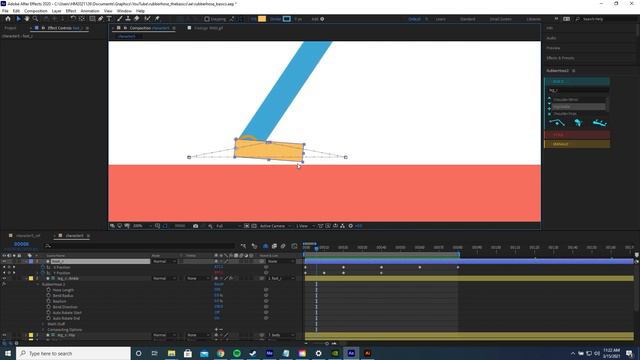Click timeline layer search field
Viewport: 640px width, 360px height.
139,246
